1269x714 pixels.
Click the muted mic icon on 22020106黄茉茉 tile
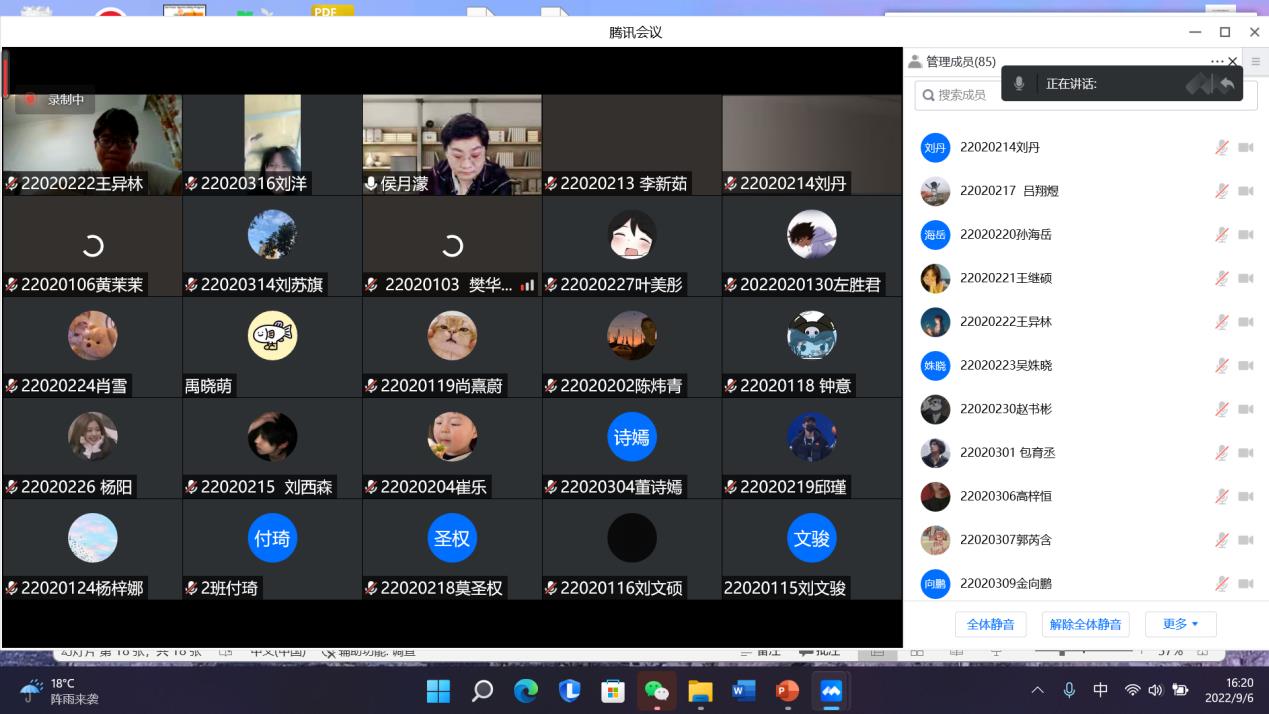point(12,285)
